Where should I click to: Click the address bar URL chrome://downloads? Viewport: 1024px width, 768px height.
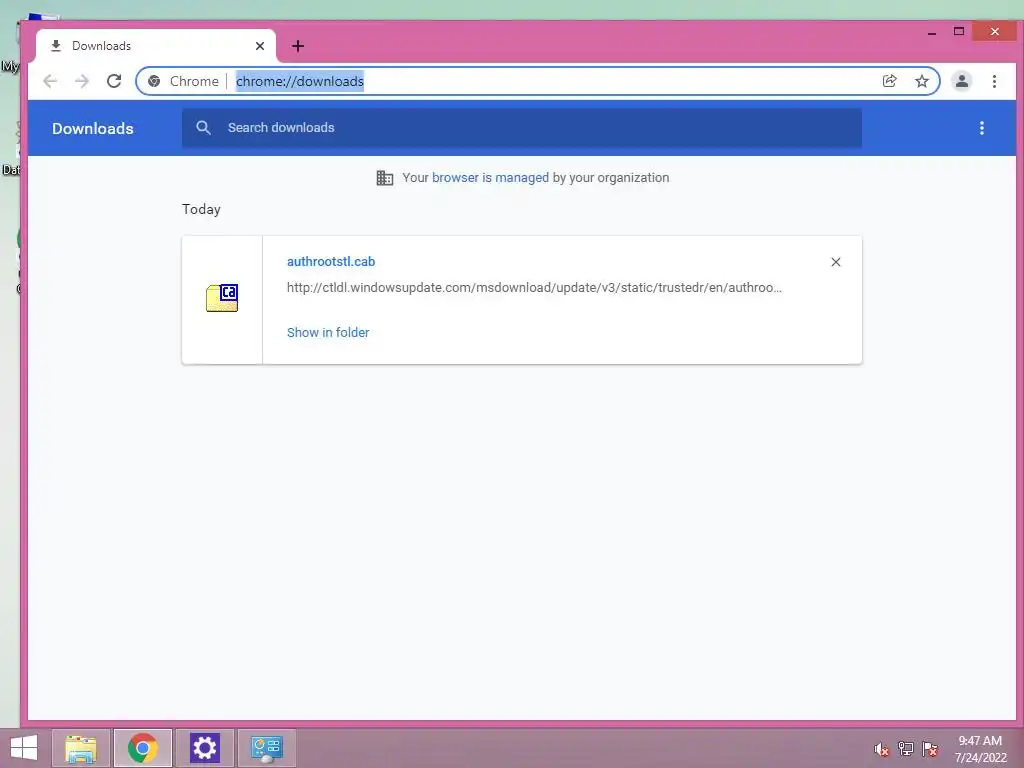[300, 81]
